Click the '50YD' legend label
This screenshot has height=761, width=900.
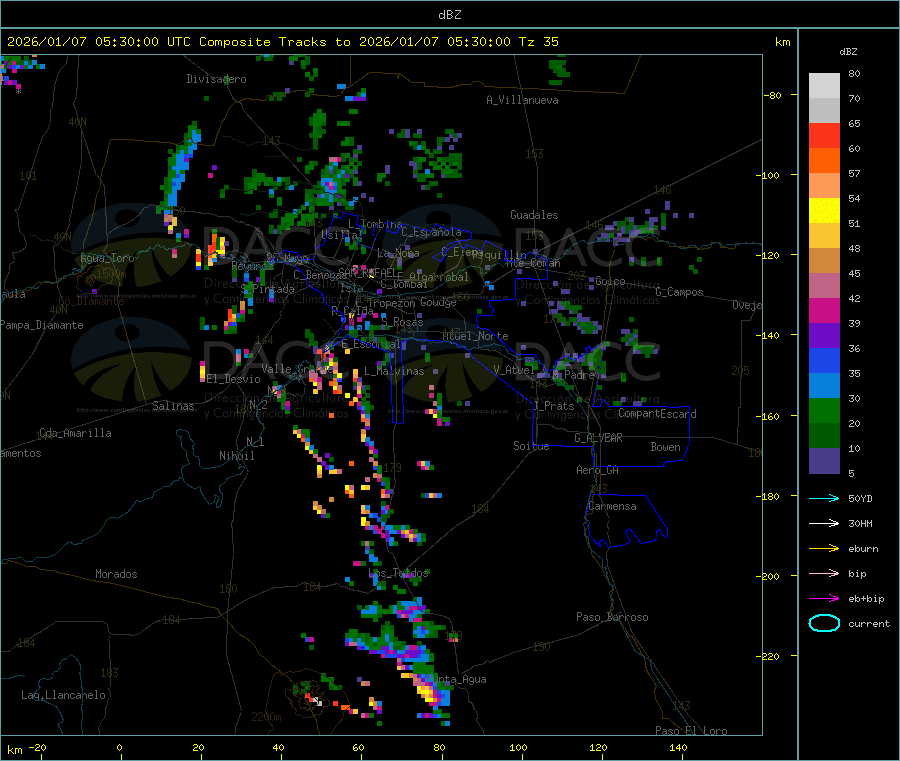(x=860, y=498)
